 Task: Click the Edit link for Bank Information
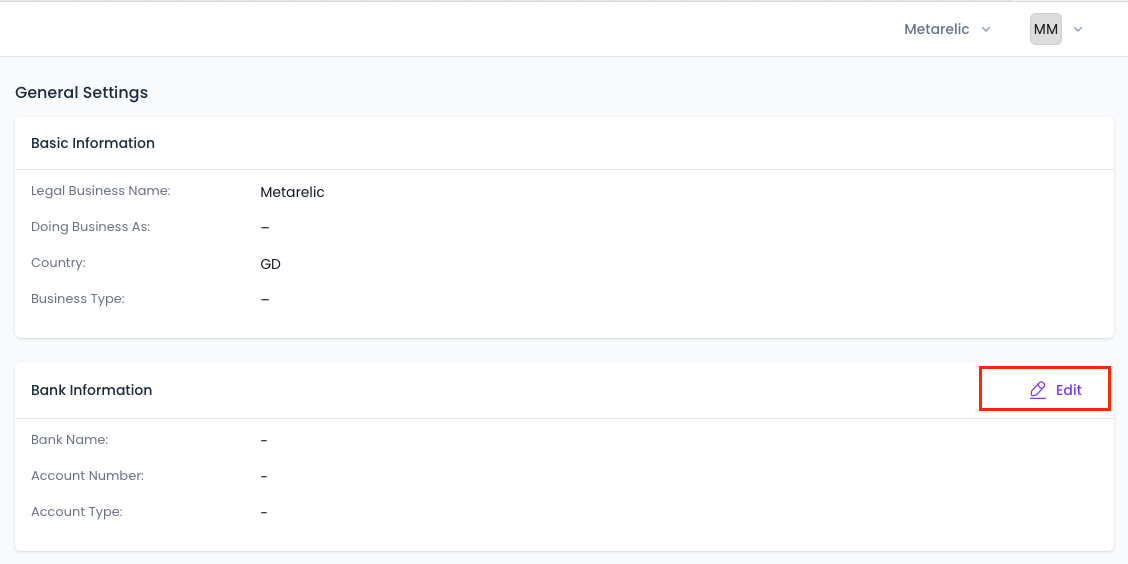[1055, 390]
